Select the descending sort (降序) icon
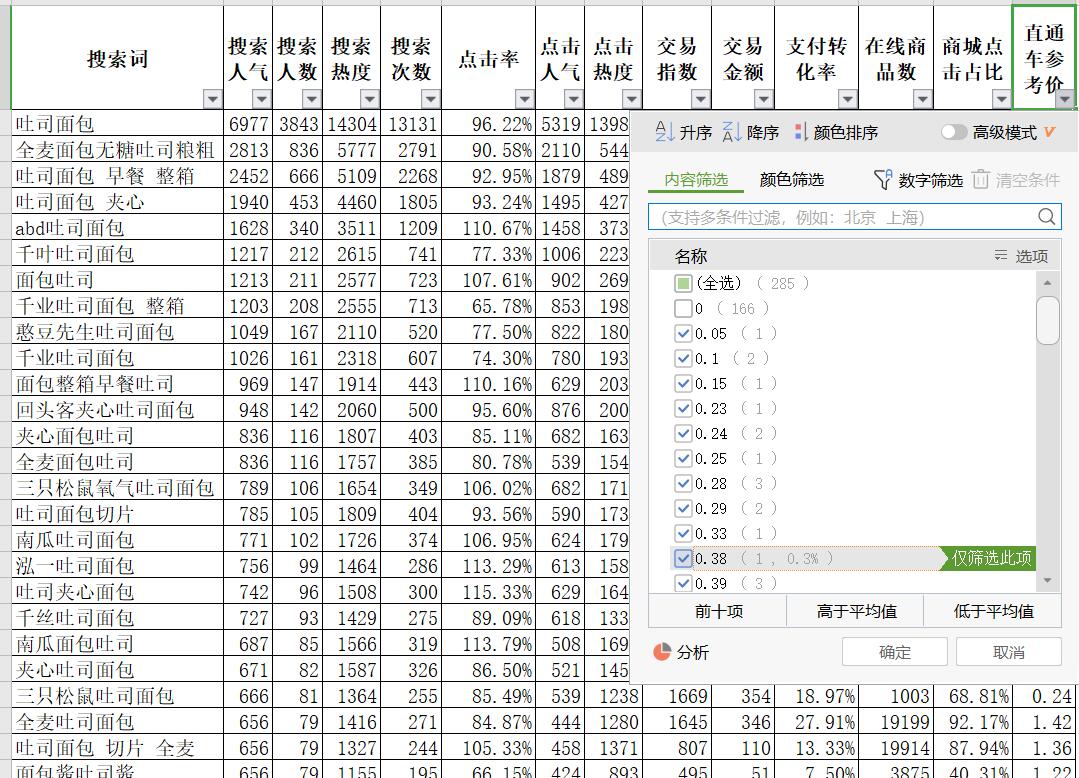Image resolution: width=1079 pixels, height=778 pixels. [729, 131]
